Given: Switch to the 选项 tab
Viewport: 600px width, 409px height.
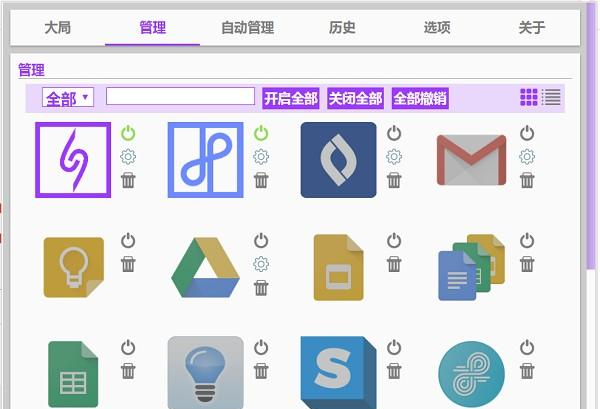Looking at the screenshot, I should tap(437, 28).
